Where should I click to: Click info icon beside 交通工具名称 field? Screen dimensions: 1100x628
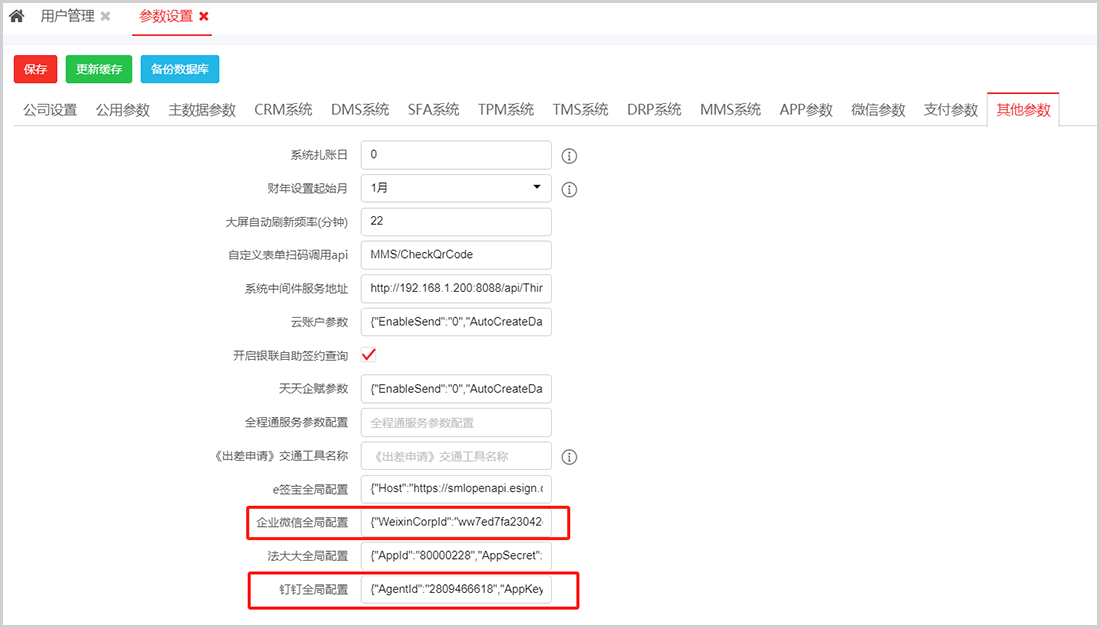coord(570,457)
